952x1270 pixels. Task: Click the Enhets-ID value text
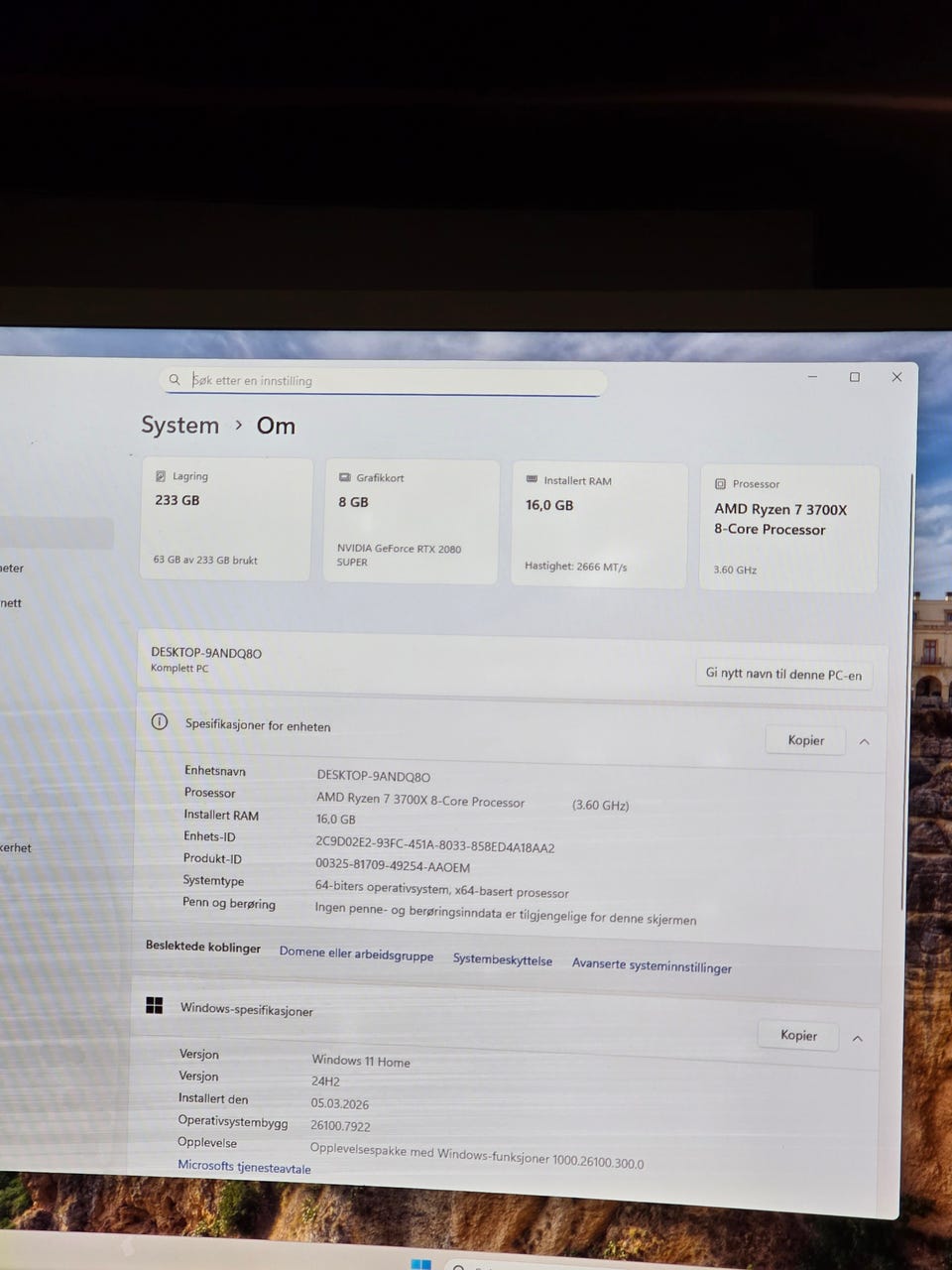point(434,844)
